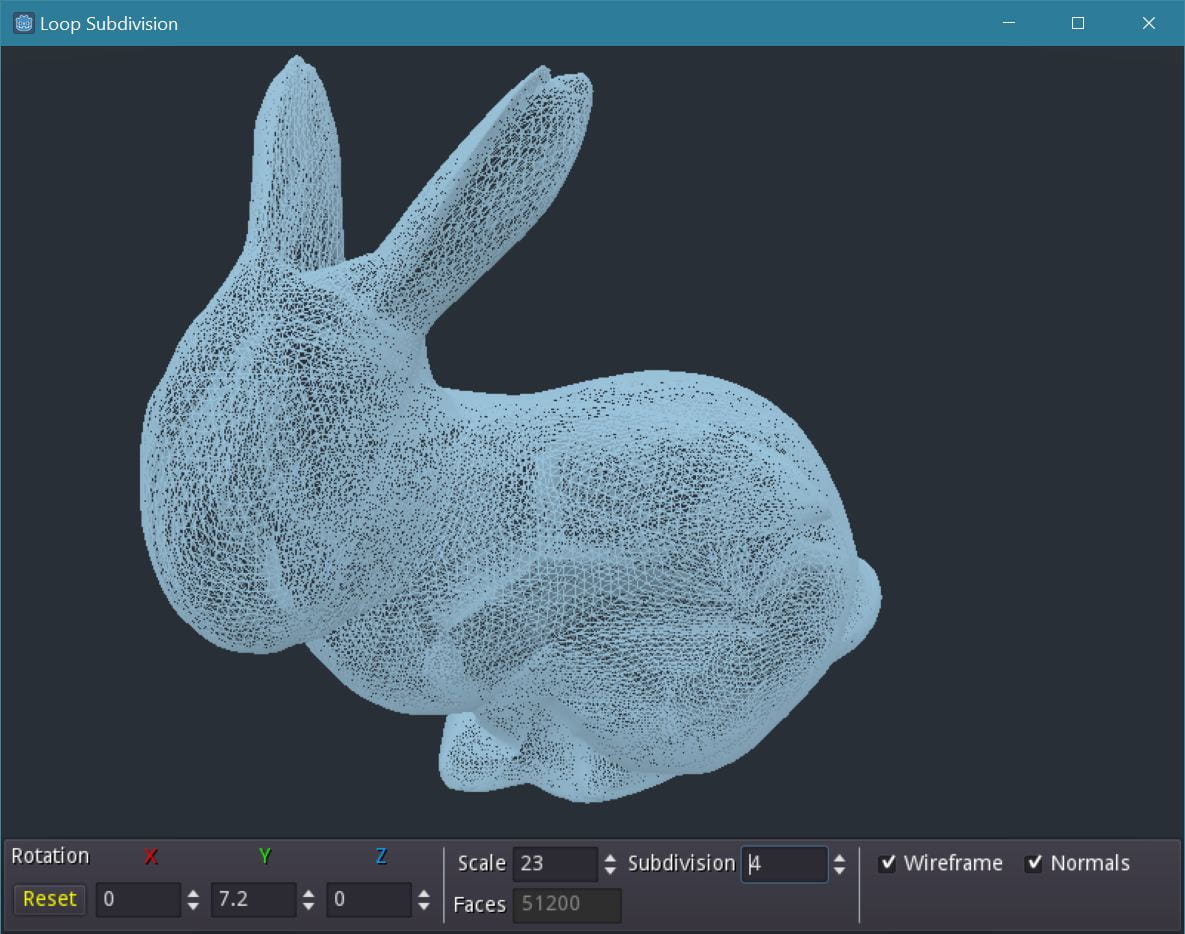This screenshot has height=934, width=1185.
Task: Increase the Y rotation with up arrow
Action: [308, 893]
